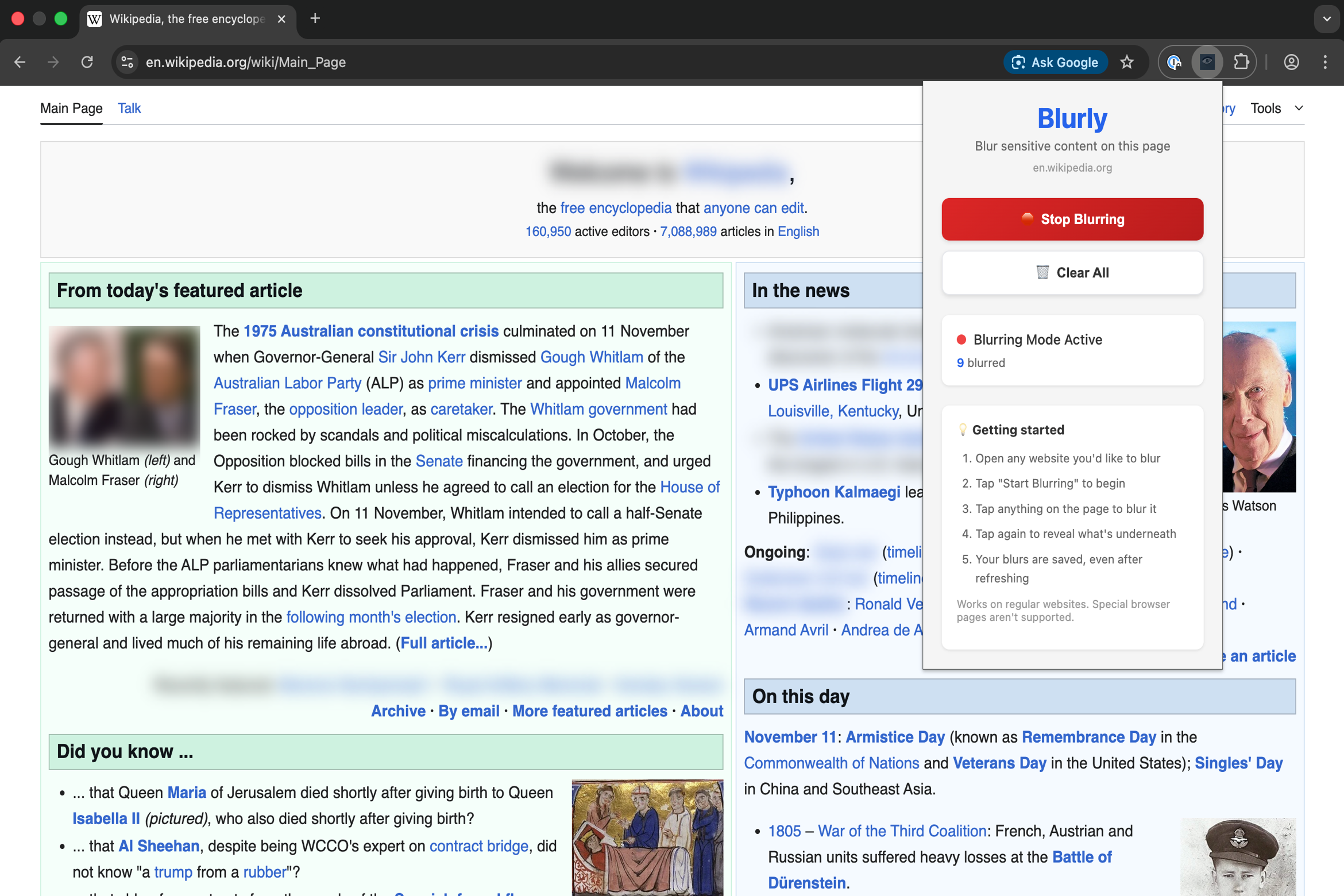Open Chrome's three-dot menu
Image resolution: width=1344 pixels, height=896 pixels.
pos(1325,62)
